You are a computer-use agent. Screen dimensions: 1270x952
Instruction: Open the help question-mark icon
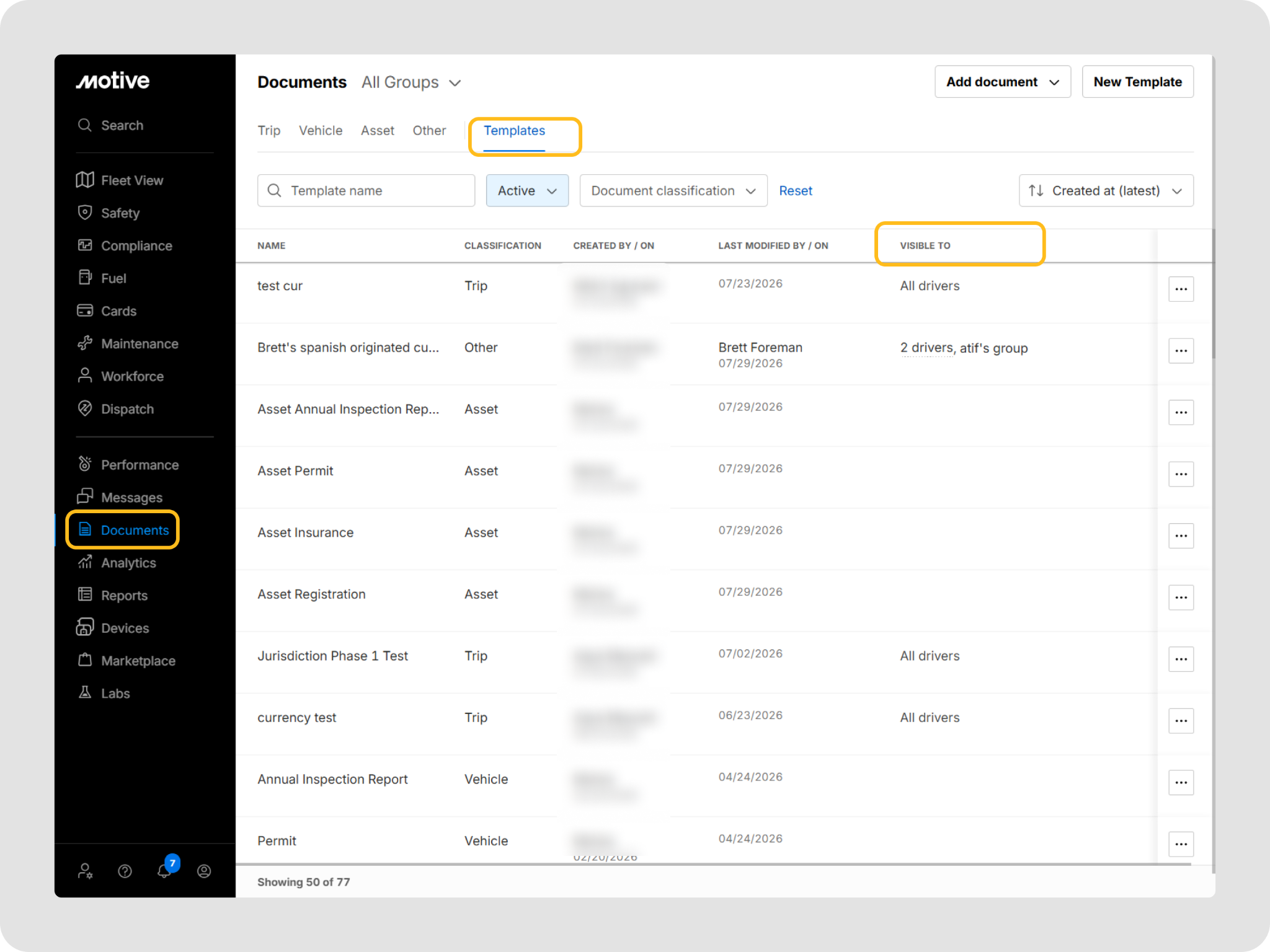click(125, 871)
